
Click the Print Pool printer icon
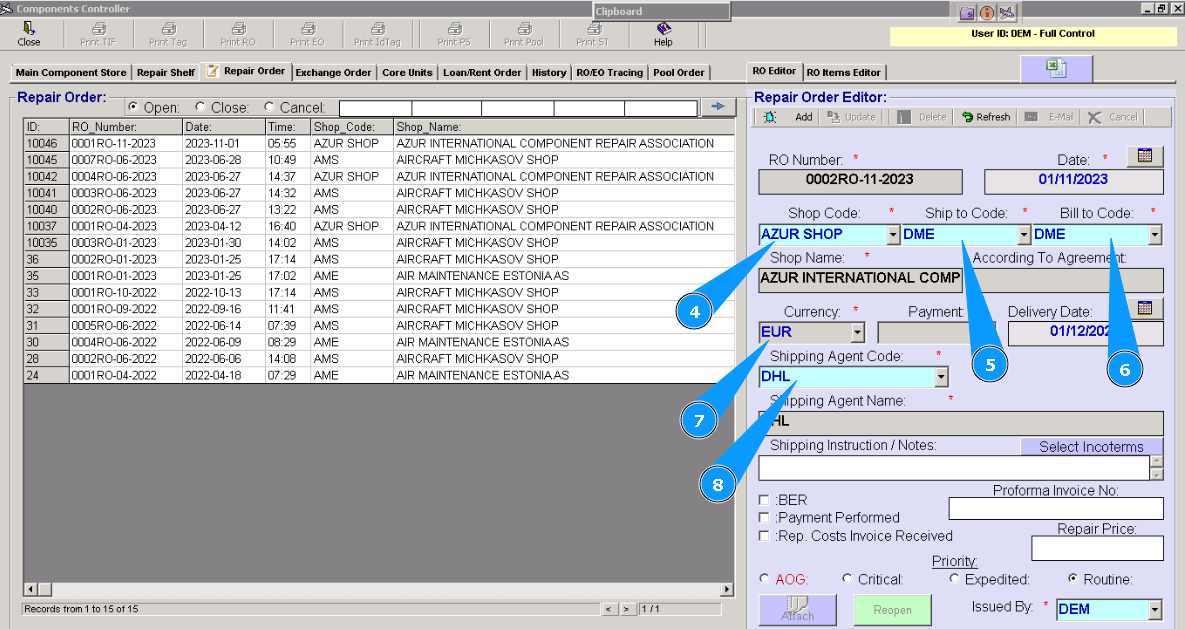524,29
